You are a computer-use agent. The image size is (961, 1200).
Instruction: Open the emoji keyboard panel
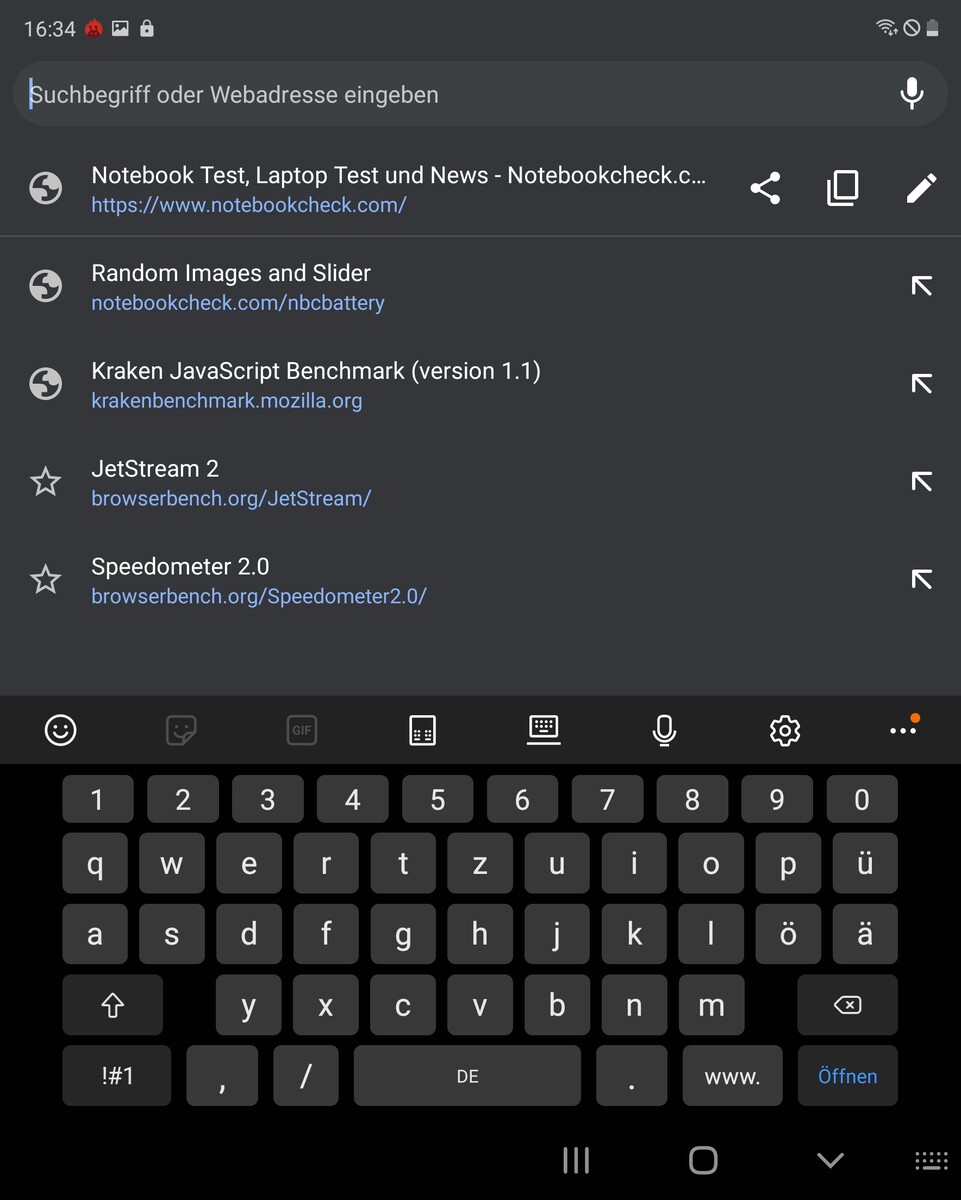coord(61,730)
